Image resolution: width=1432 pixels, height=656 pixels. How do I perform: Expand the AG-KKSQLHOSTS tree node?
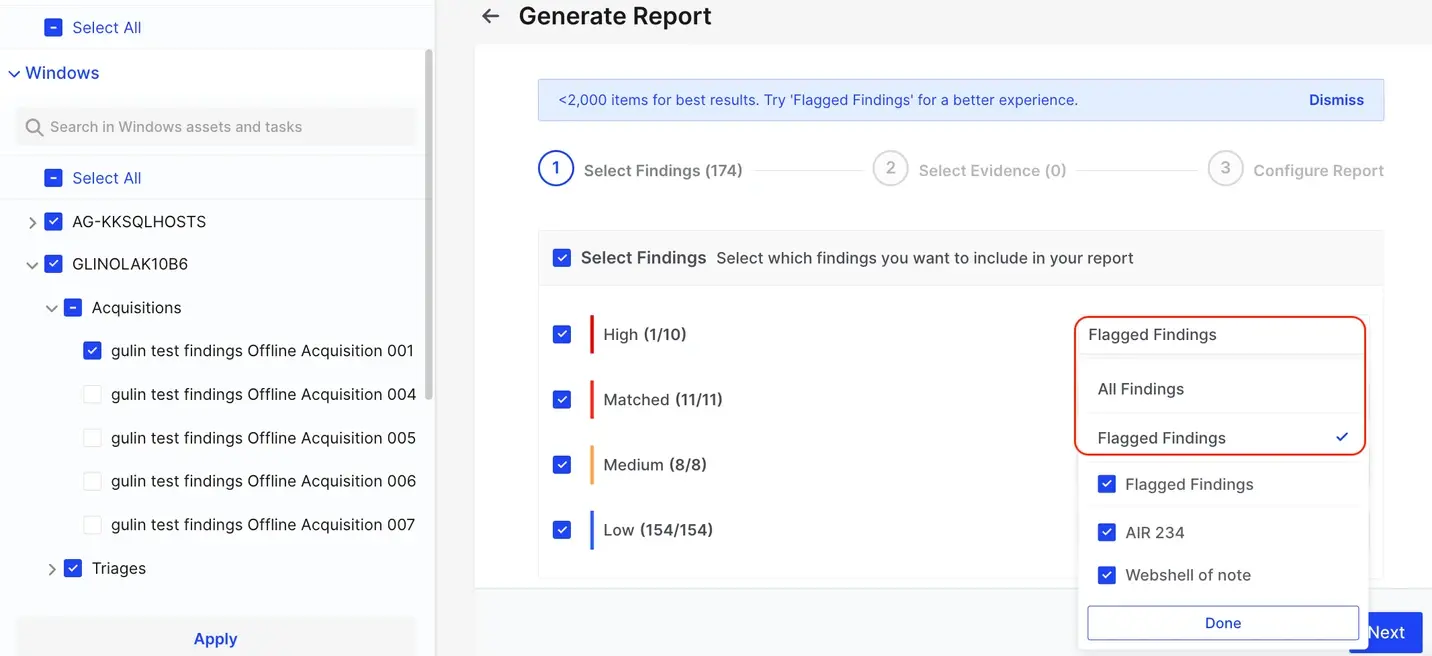[x=32, y=222]
